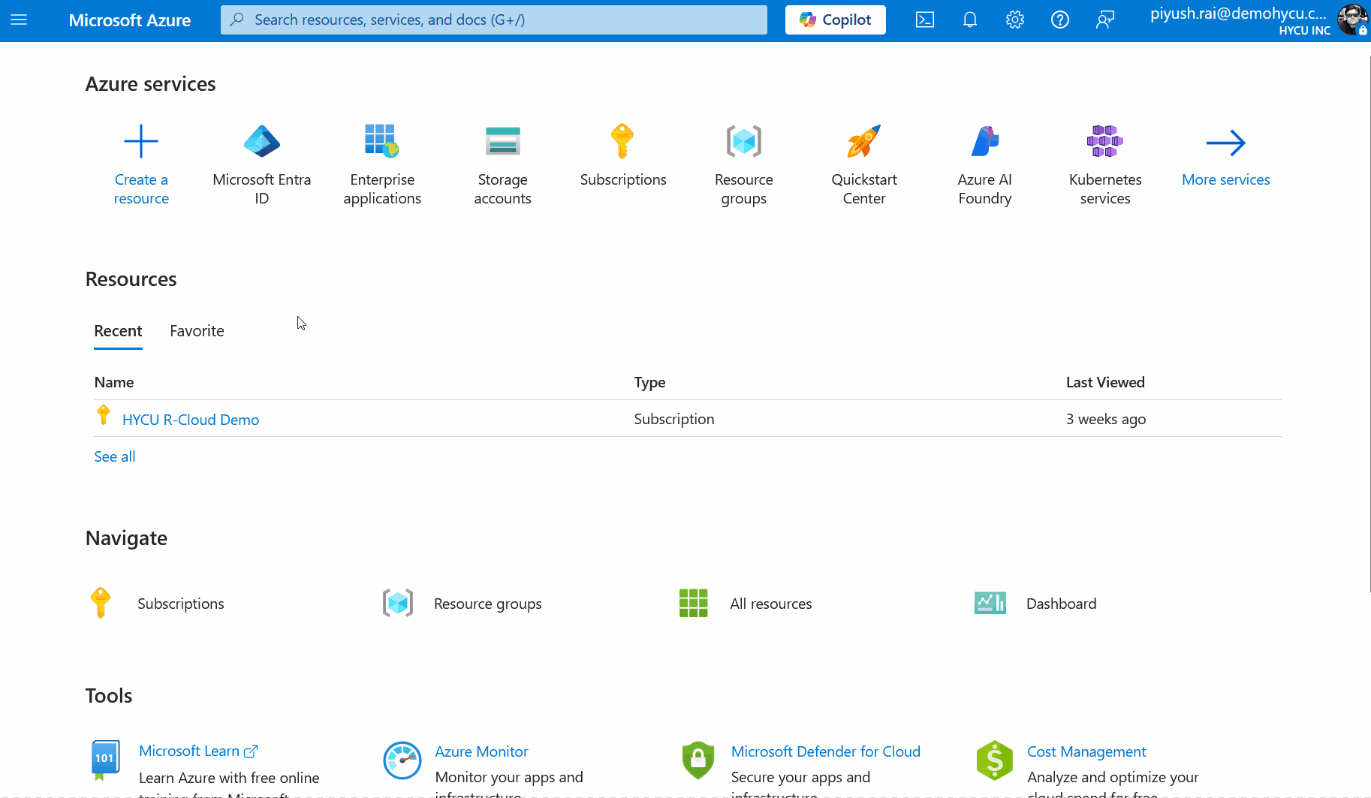Click the 'Subscription' type cell
The height and width of the screenshot is (798, 1371).
674,419
